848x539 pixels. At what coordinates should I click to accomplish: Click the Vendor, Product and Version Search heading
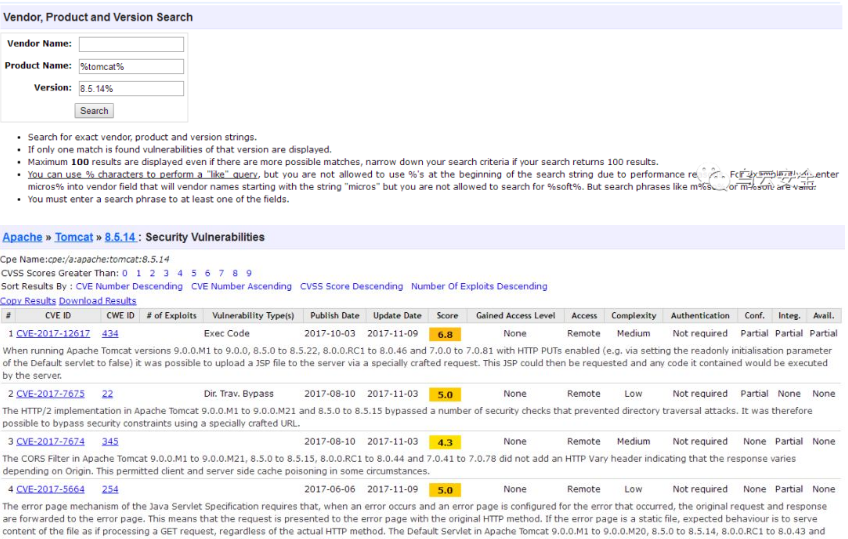98,17
